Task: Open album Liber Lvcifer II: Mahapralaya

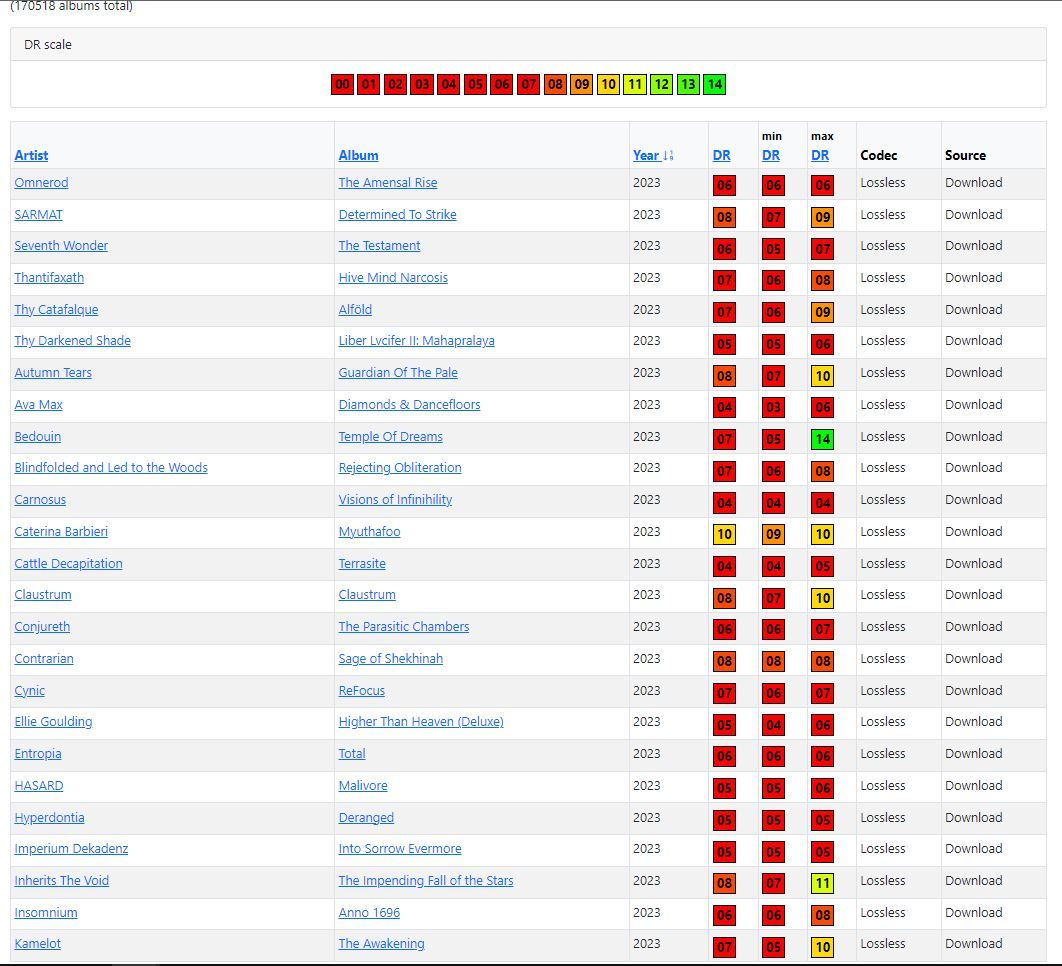Action: point(417,341)
